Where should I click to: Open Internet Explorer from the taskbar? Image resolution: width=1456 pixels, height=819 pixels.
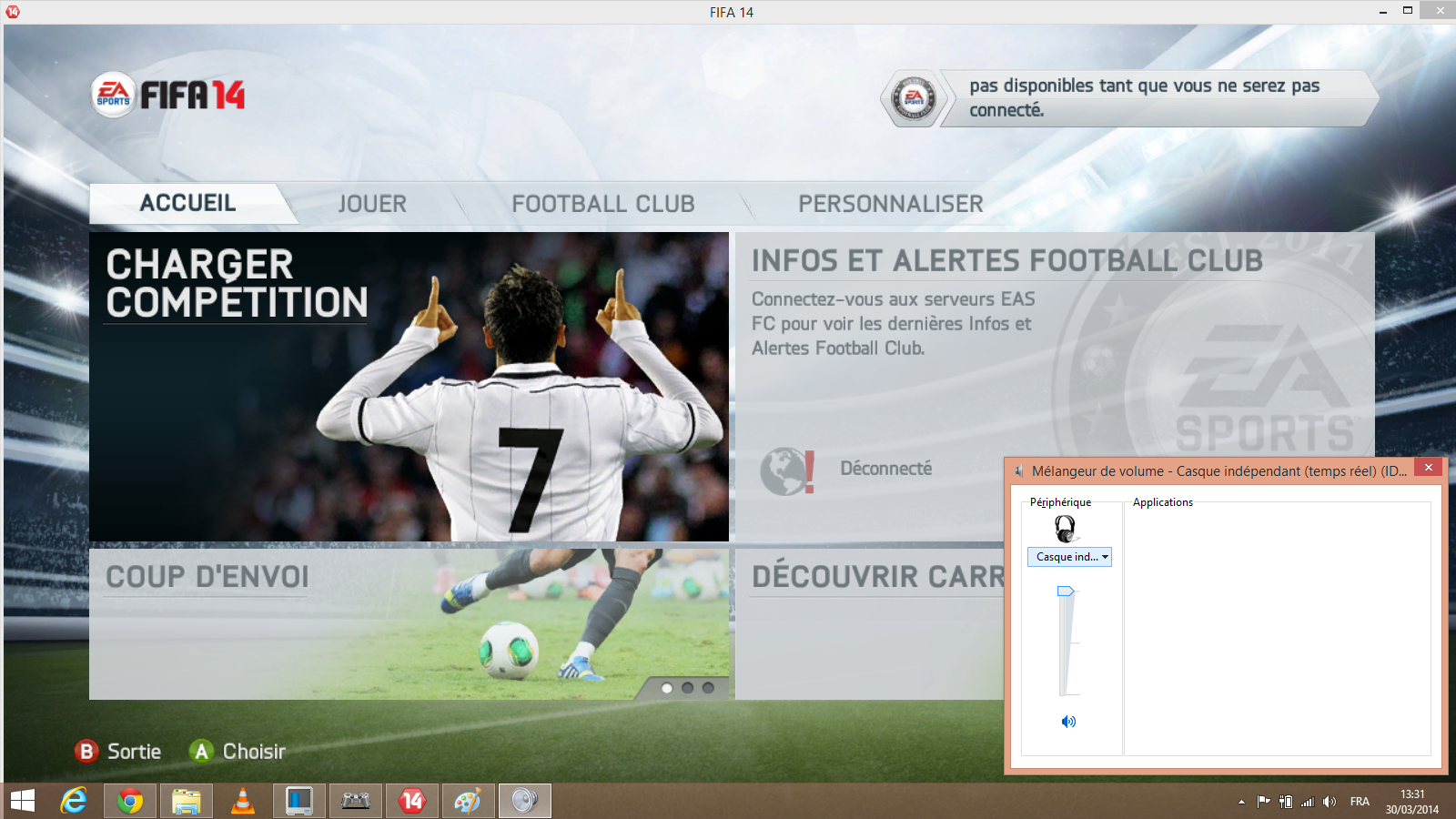pyautogui.click(x=74, y=801)
